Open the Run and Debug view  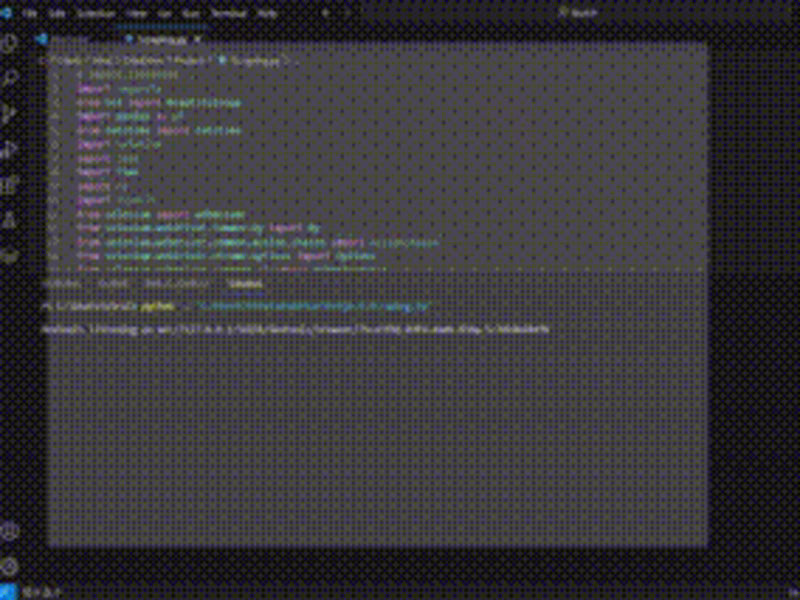(x=10, y=149)
